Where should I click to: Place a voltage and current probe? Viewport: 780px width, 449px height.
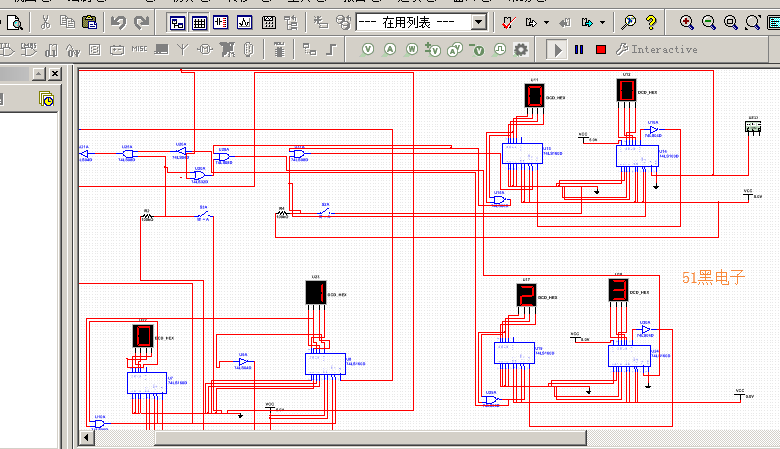coord(455,50)
